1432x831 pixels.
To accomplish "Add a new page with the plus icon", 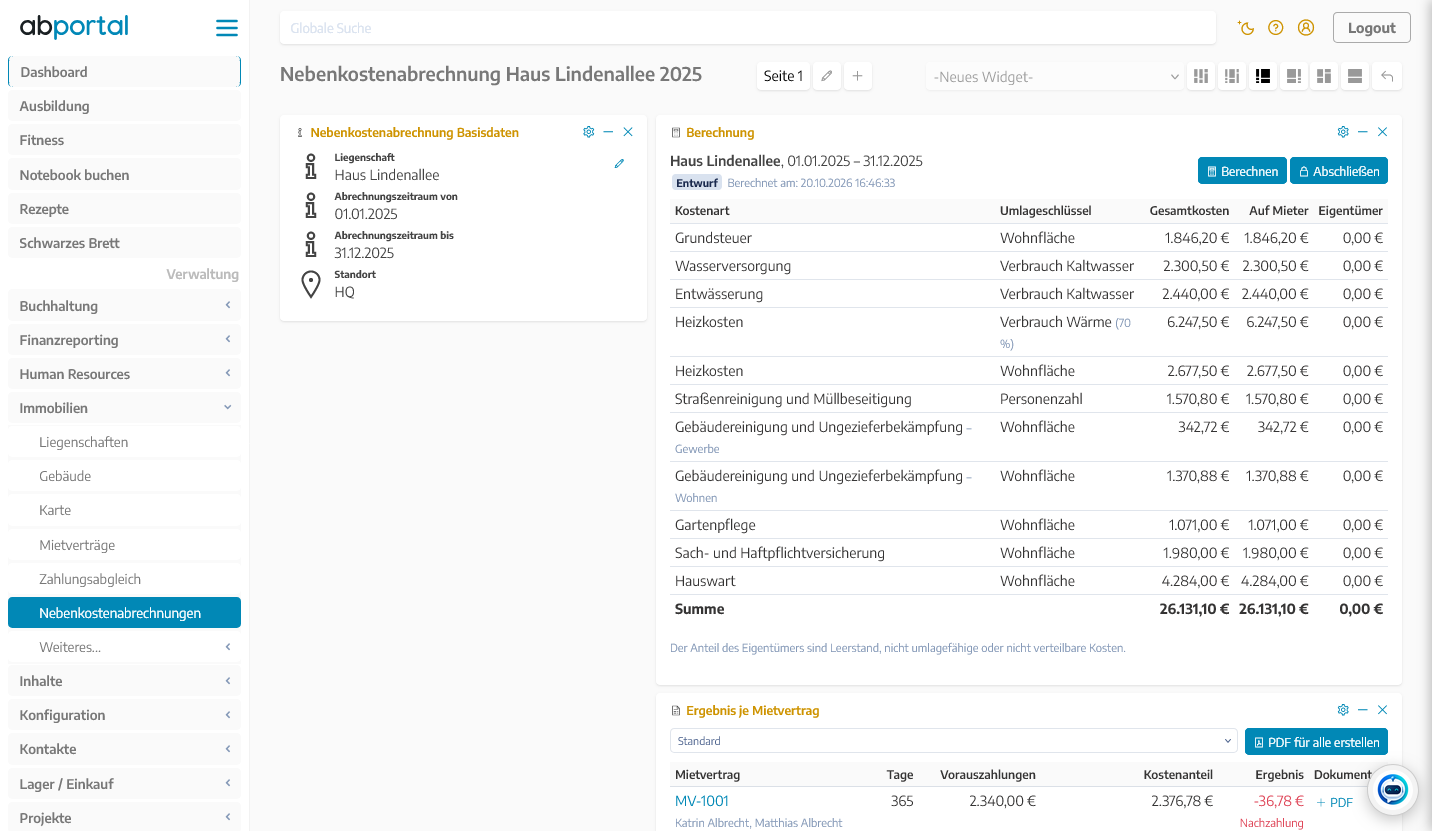I will click(858, 76).
